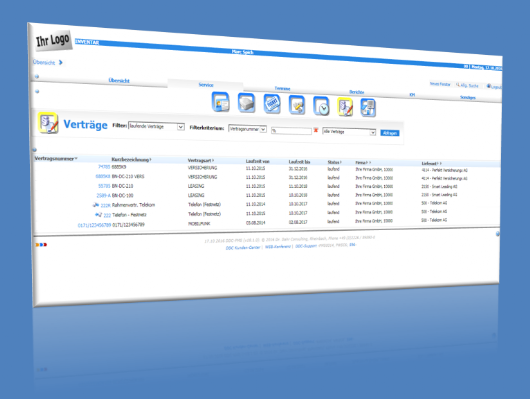The image size is (530, 399).
Task: Select the blue ticket icon in the toolbar
Action: tap(272, 104)
